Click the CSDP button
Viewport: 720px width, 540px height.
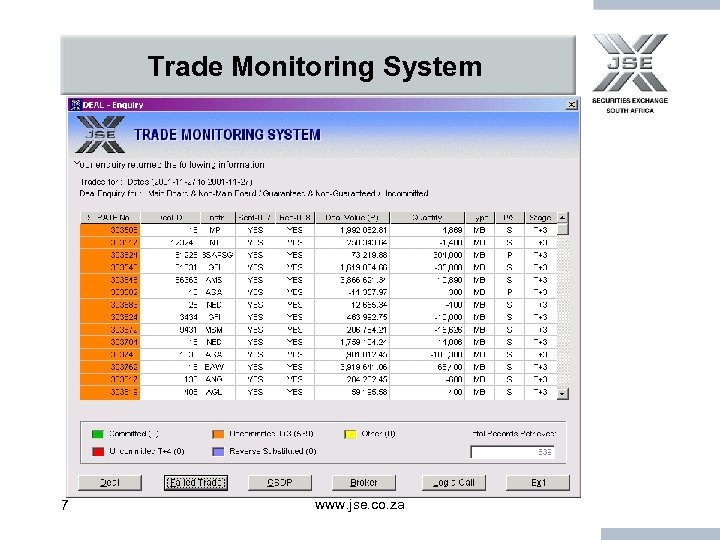click(280, 483)
